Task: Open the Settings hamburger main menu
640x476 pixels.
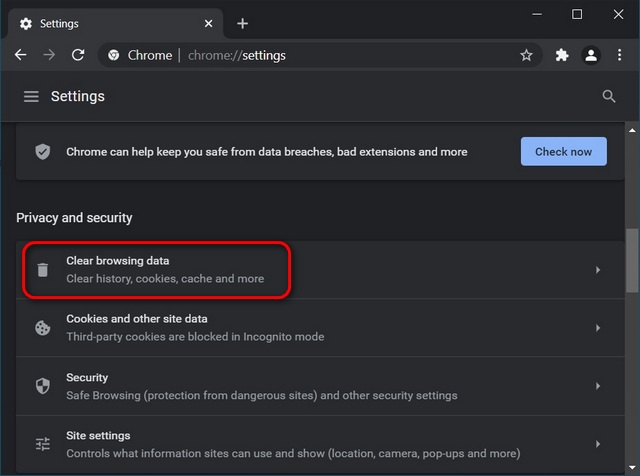Action: (31, 97)
